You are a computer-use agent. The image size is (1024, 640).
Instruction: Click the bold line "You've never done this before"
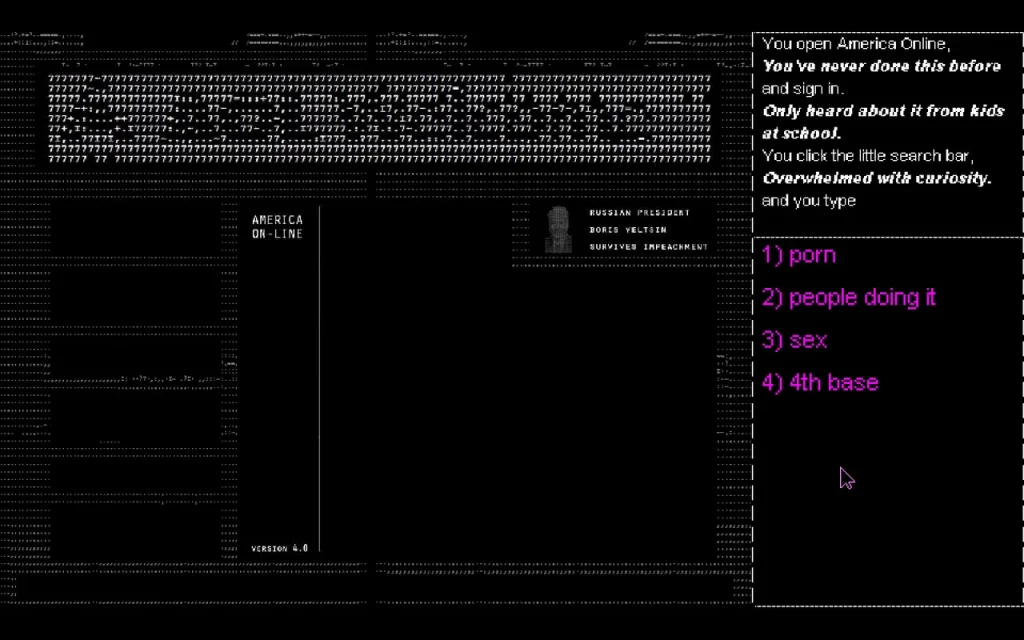point(881,67)
